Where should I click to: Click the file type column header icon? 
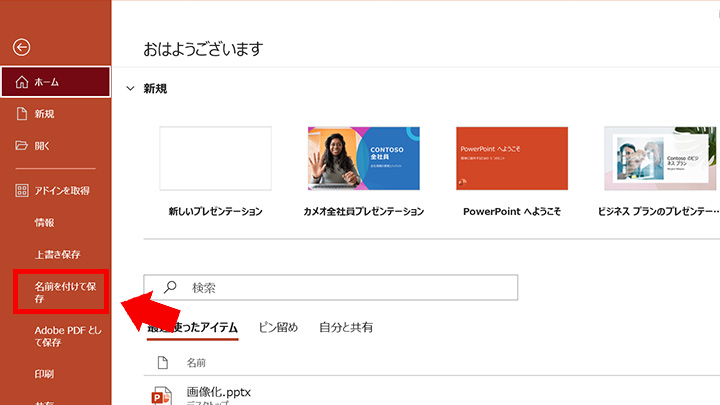(163, 363)
